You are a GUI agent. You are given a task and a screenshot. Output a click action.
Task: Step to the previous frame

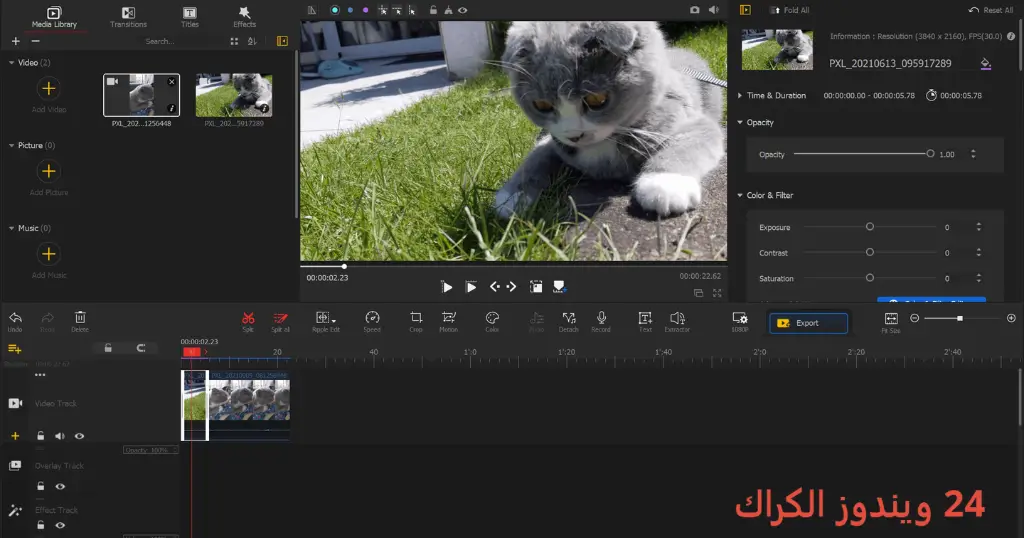pyautogui.click(x=494, y=287)
